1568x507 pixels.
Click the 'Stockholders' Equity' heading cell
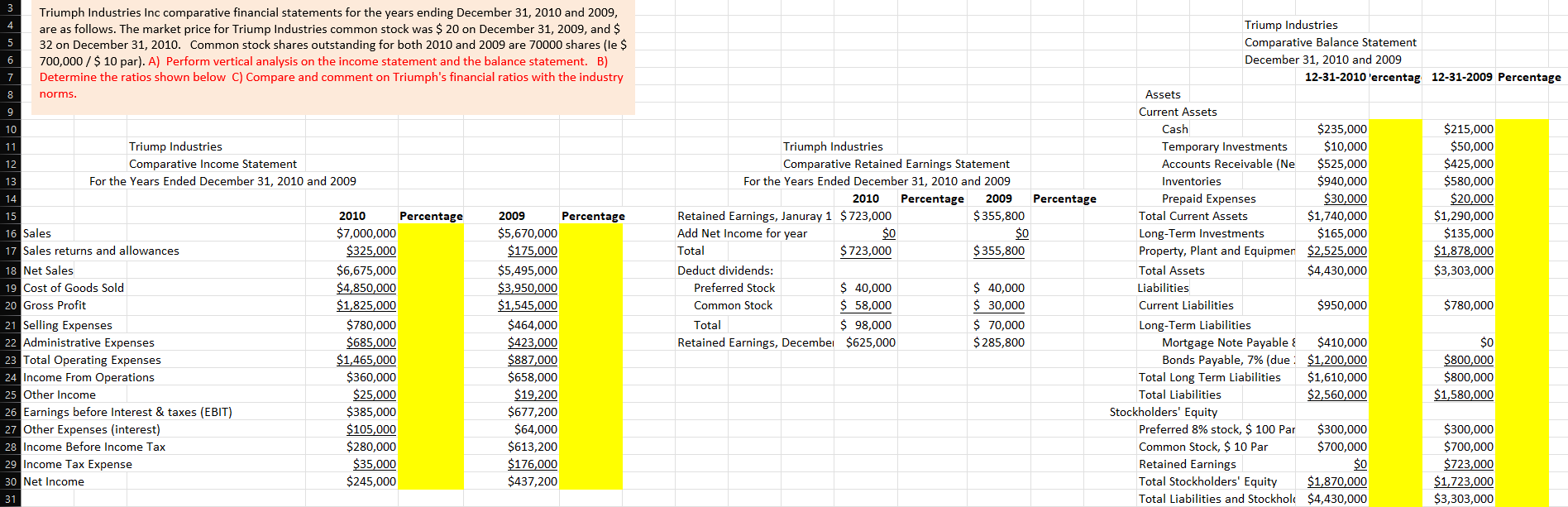click(1163, 412)
